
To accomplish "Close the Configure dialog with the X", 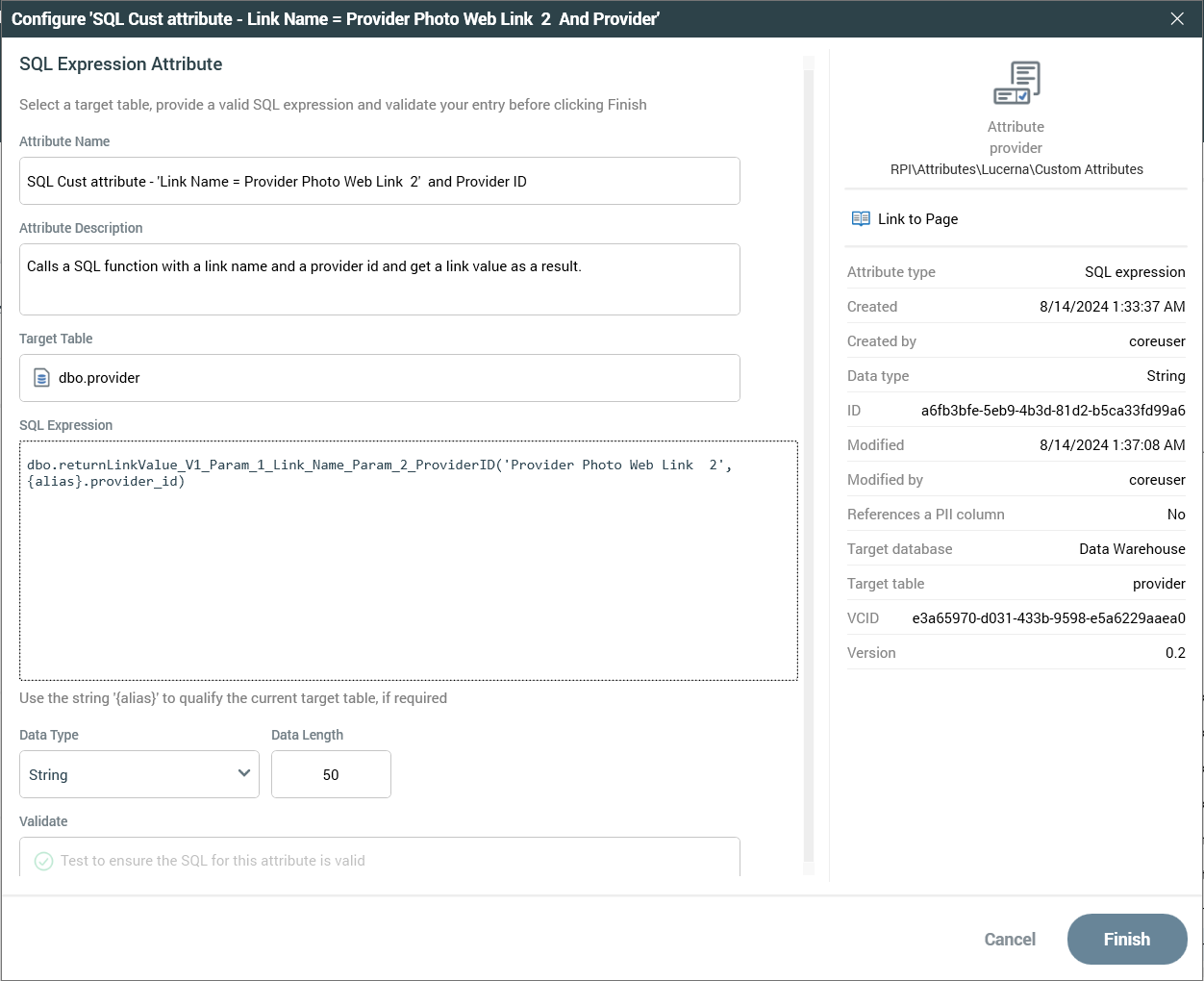I will click(x=1177, y=19).
